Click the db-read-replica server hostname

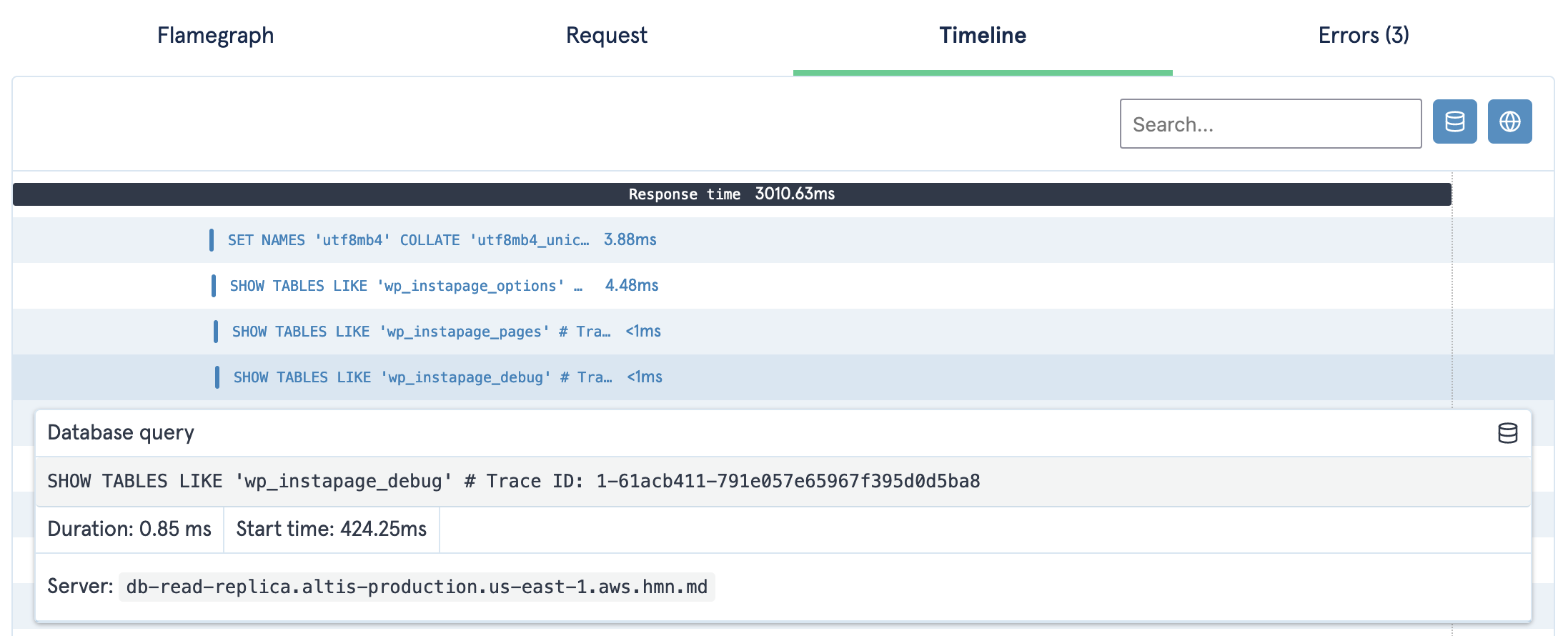[x=417, y=587]
